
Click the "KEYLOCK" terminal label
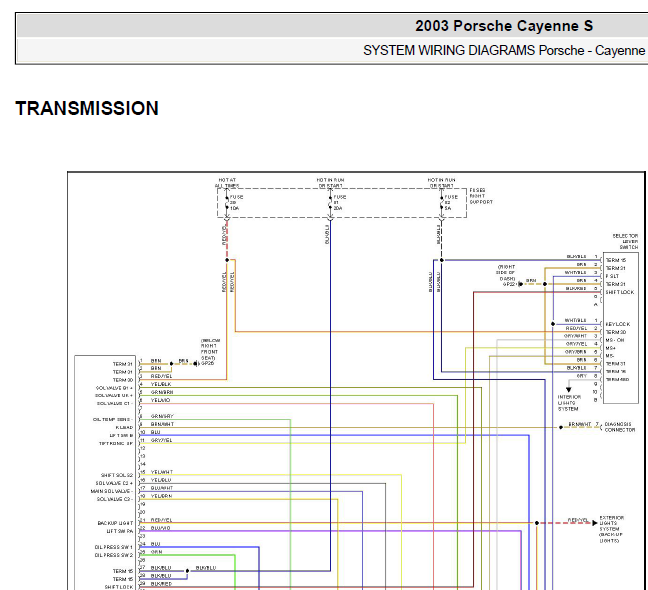point(618,324)
